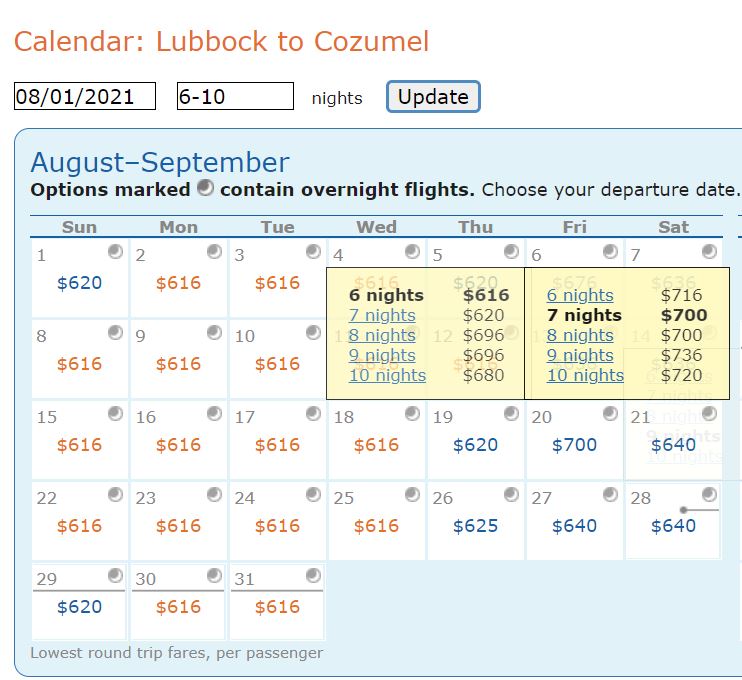Click the departure date field 08/01/2021
The image size is (742, 680).
[x=85, y=97]
